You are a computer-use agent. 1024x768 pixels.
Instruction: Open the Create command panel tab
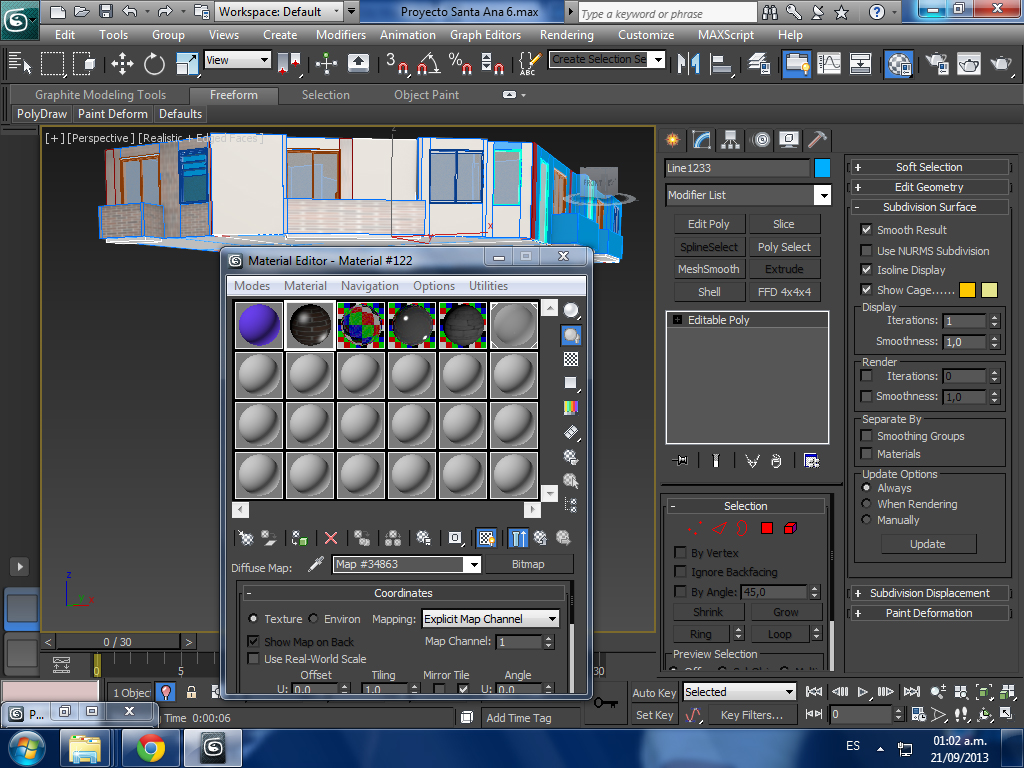(x=672, y=139)
